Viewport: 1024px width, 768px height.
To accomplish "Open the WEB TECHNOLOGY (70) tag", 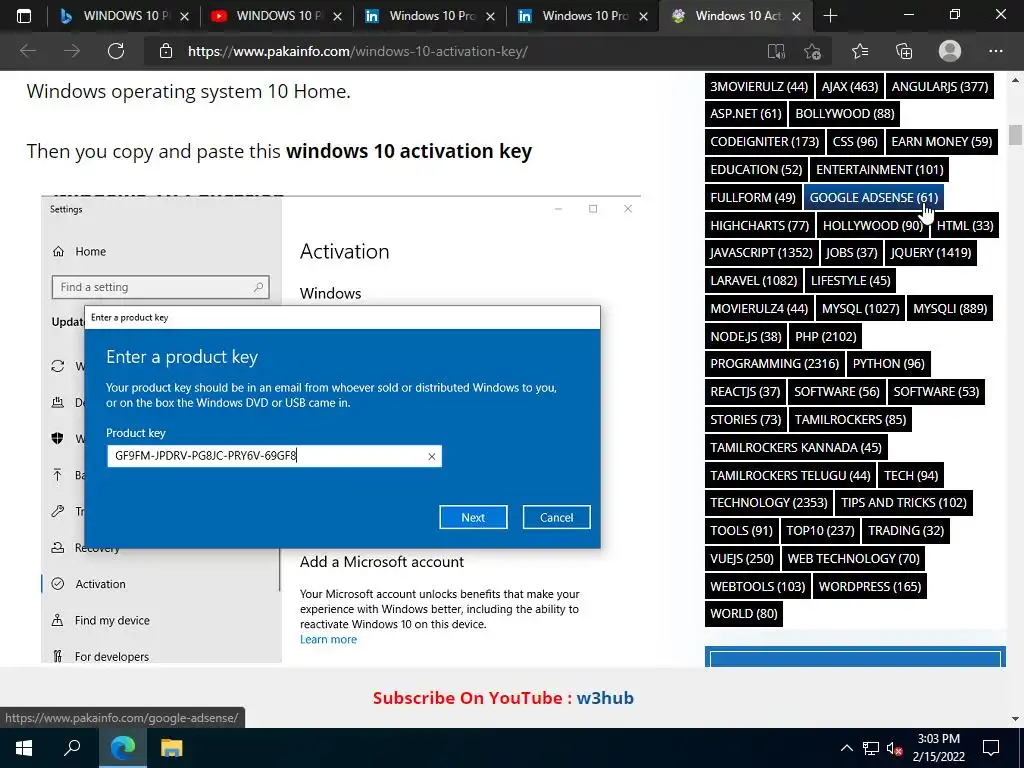I will (854, 558).
